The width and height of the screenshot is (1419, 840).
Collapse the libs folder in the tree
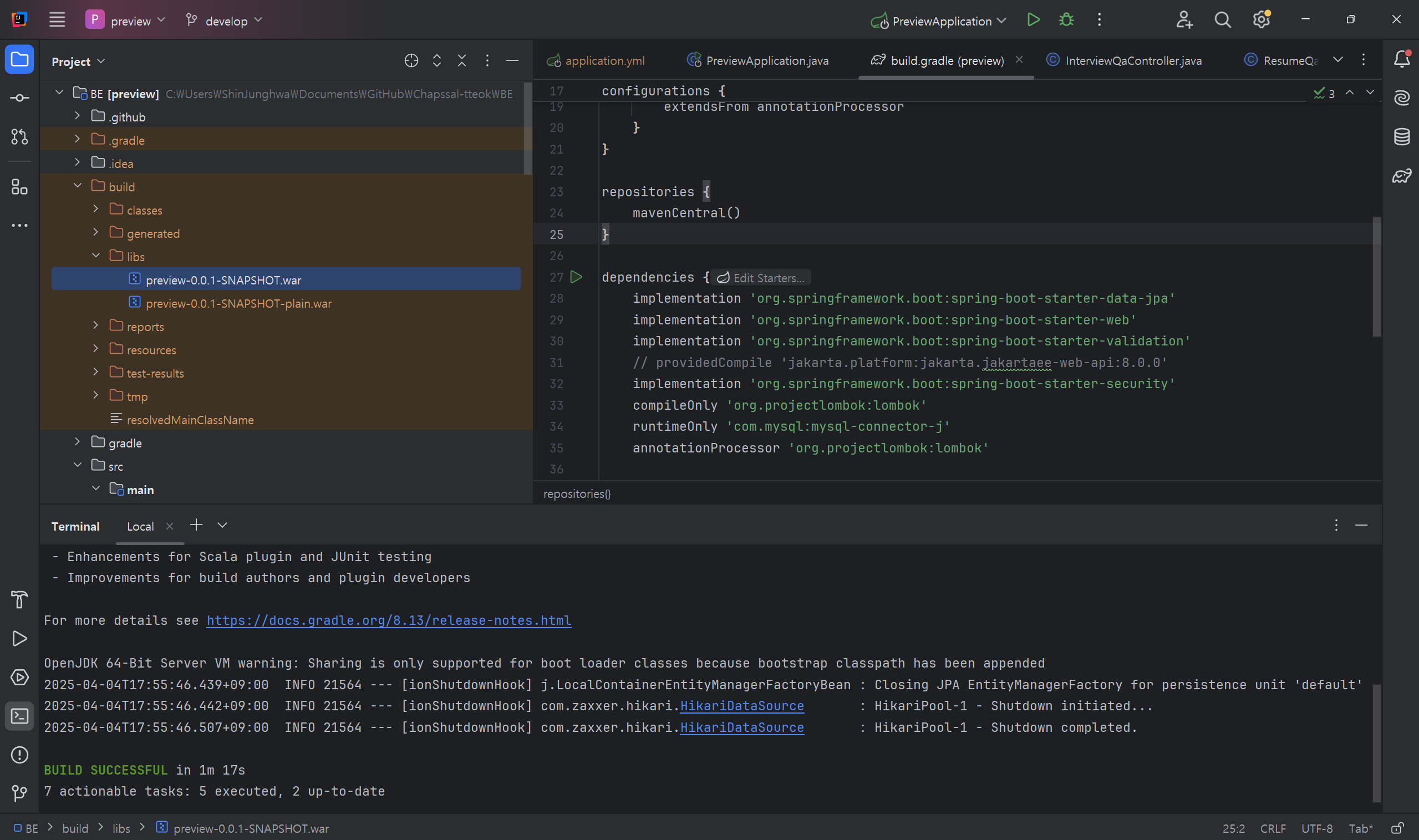click(x=96, y=256)
